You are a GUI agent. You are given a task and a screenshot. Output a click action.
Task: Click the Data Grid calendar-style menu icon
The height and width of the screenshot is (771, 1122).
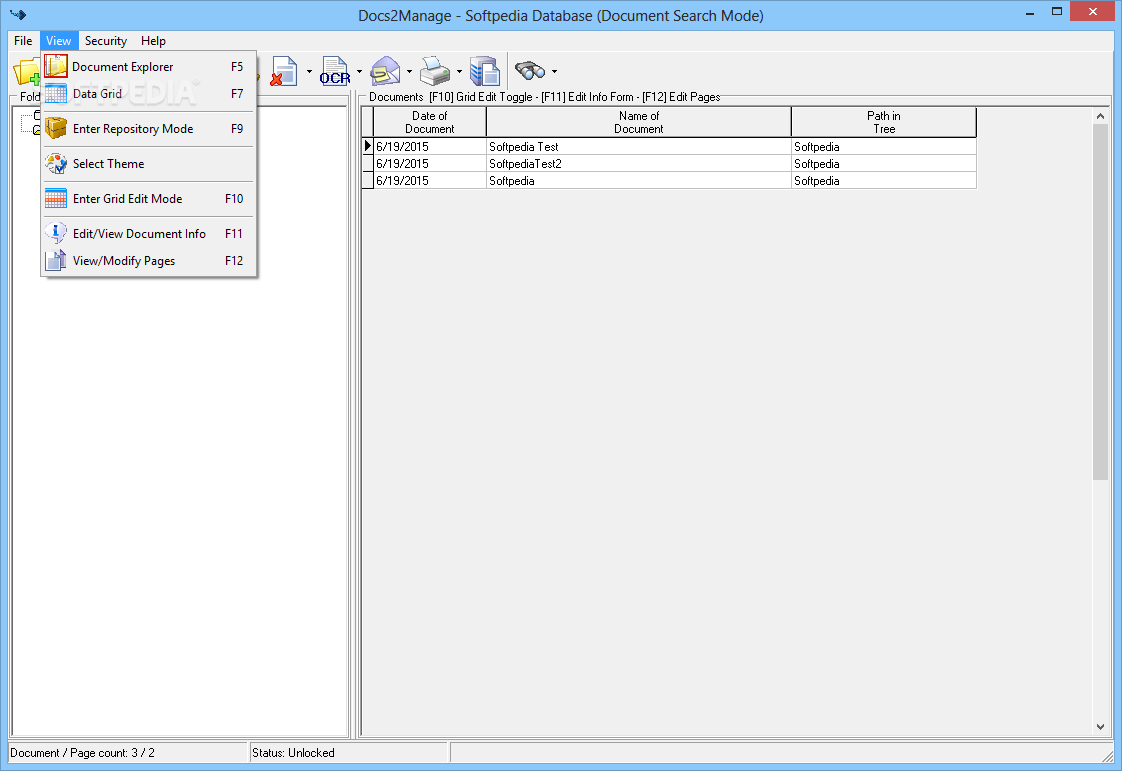pos(56,94)
